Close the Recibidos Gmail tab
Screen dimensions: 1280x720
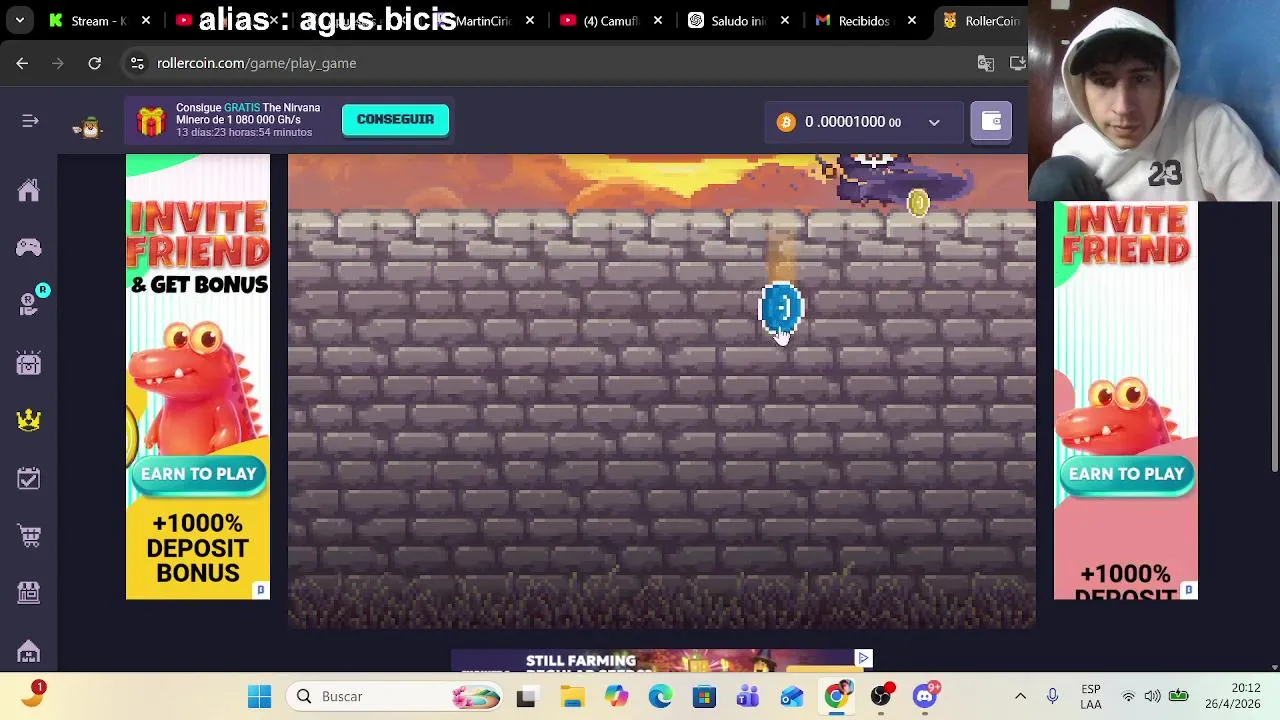(912, 20)
